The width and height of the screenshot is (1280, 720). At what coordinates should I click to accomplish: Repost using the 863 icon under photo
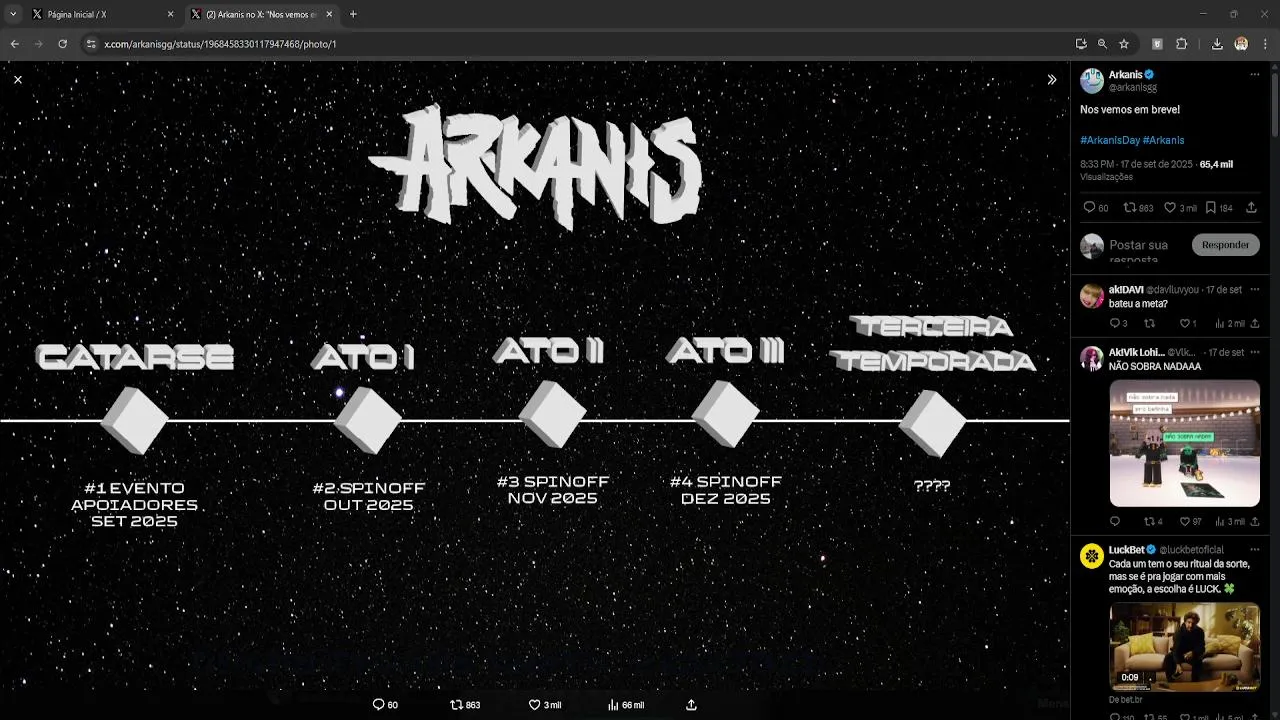pyautogui.click(x=466, y=705)
